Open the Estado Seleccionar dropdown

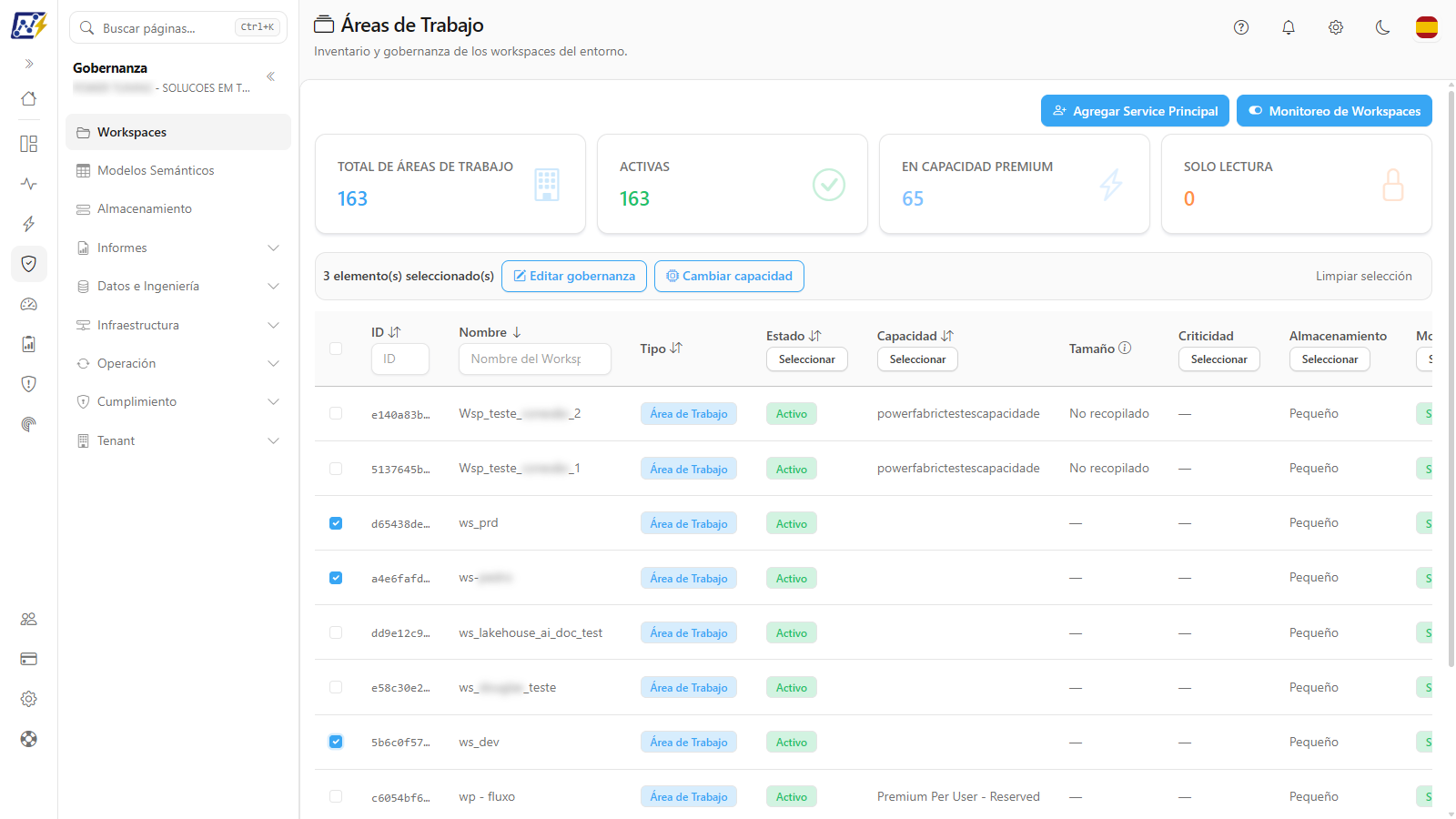(x=807, y=359)
